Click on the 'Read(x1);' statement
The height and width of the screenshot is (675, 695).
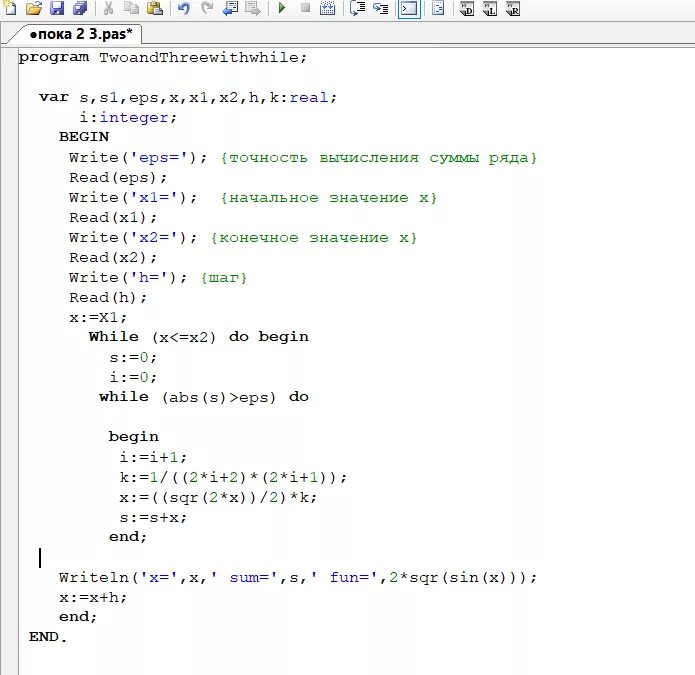click(x=113, y=217)
